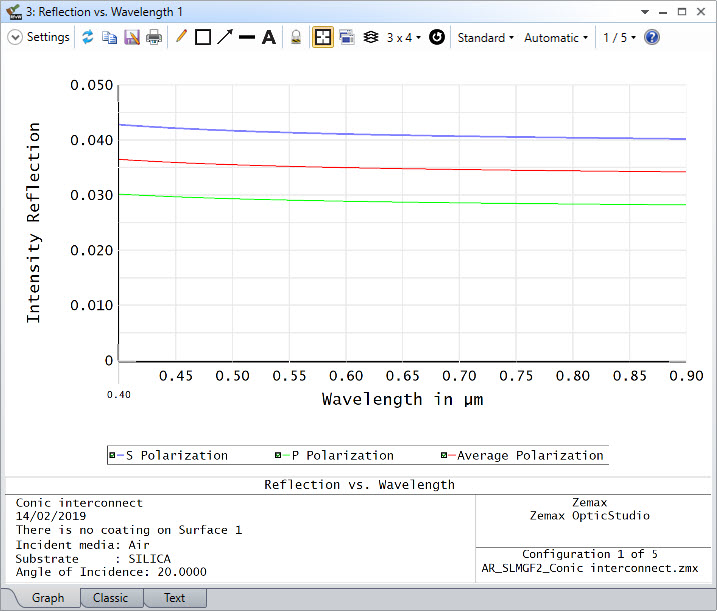Switch to the Graph tab
The height and width of the screenshot is (611, 717).
point(48,598)
